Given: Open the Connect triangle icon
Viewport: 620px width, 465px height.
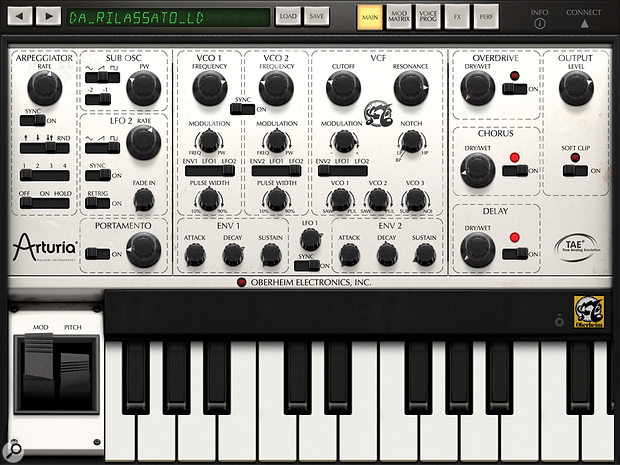Looking at the screenshot, I should (584, 24).
